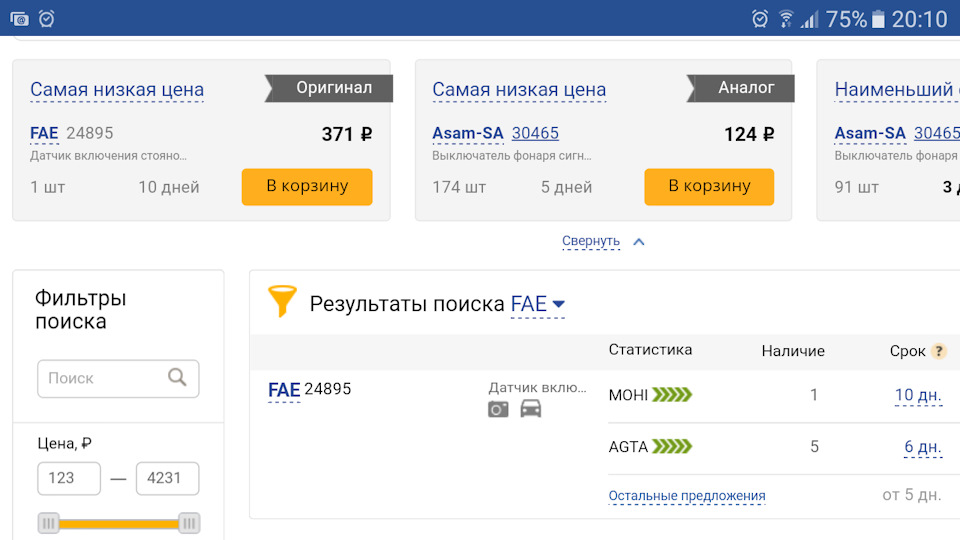
Task: Click the right price slider handle
Action: (189, 522)
